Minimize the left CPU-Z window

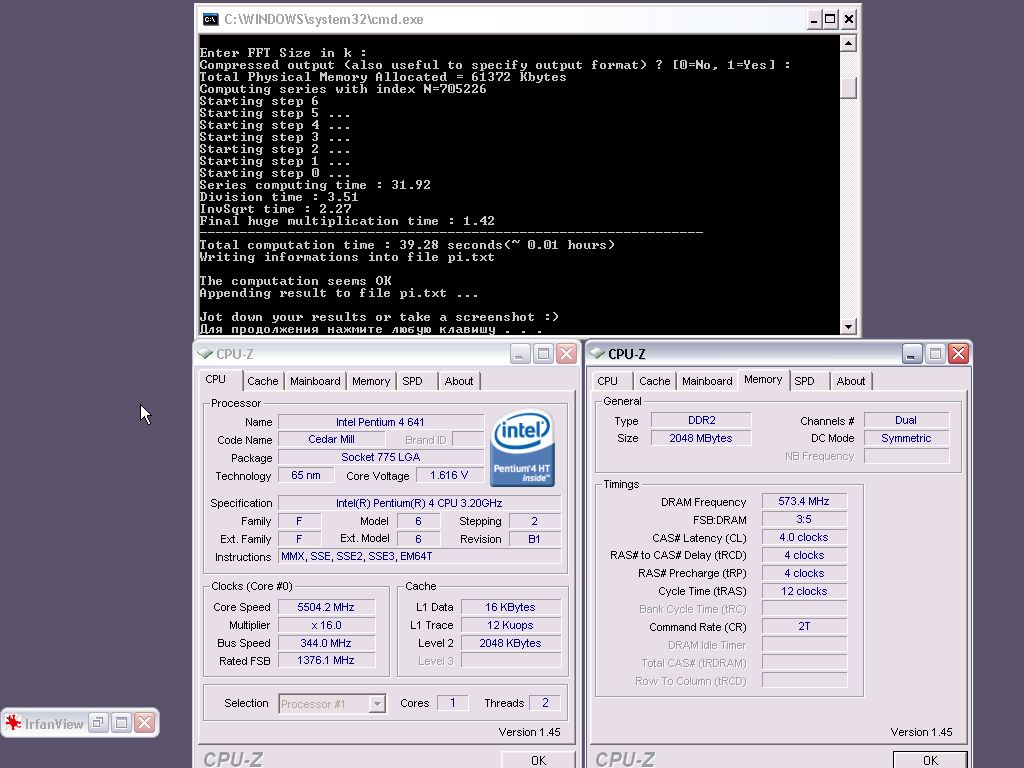coord(519,353)
